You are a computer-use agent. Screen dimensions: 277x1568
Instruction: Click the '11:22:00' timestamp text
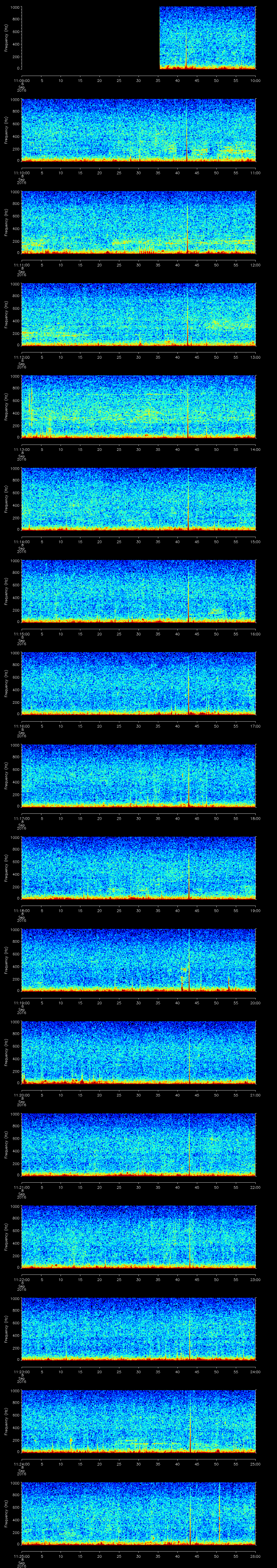click(22, 1279)
